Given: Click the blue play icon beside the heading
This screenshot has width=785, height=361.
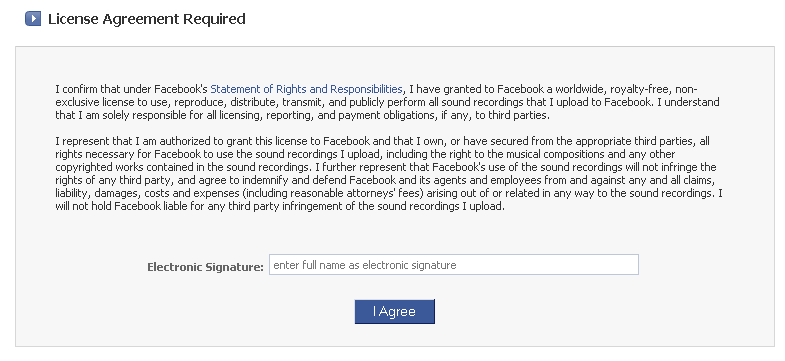Looking at the screenshot, I should click(33, 19).
